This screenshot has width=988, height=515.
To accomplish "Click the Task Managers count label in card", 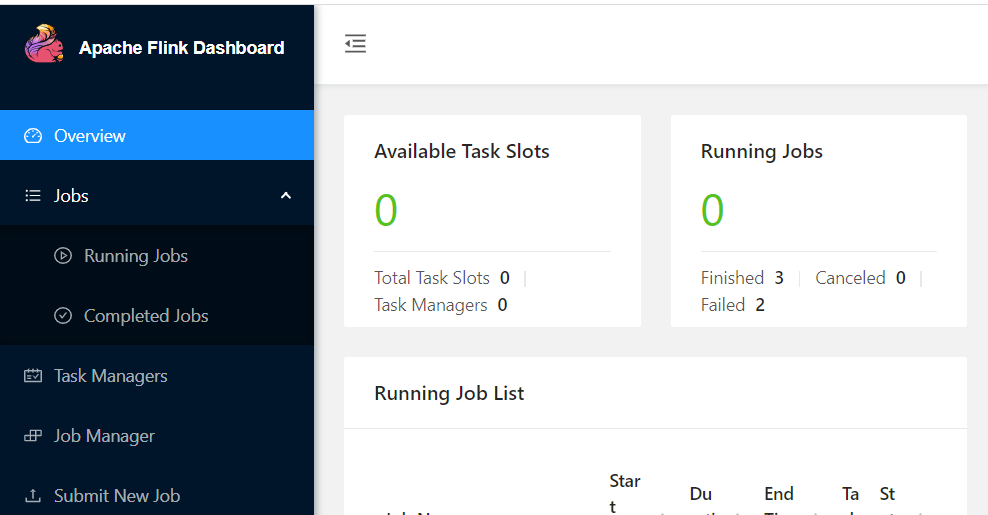I will point(430,304).
